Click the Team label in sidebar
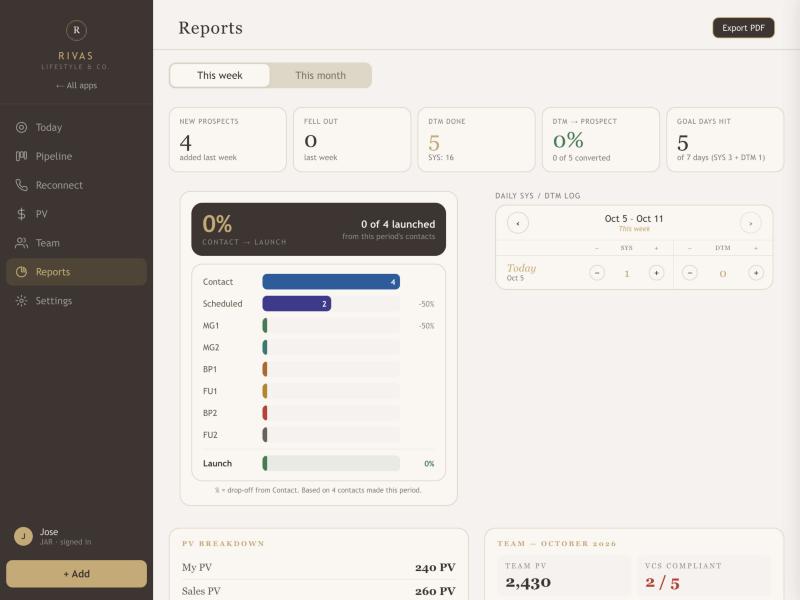This screenshot has height=600, width=800. (47, 243)
